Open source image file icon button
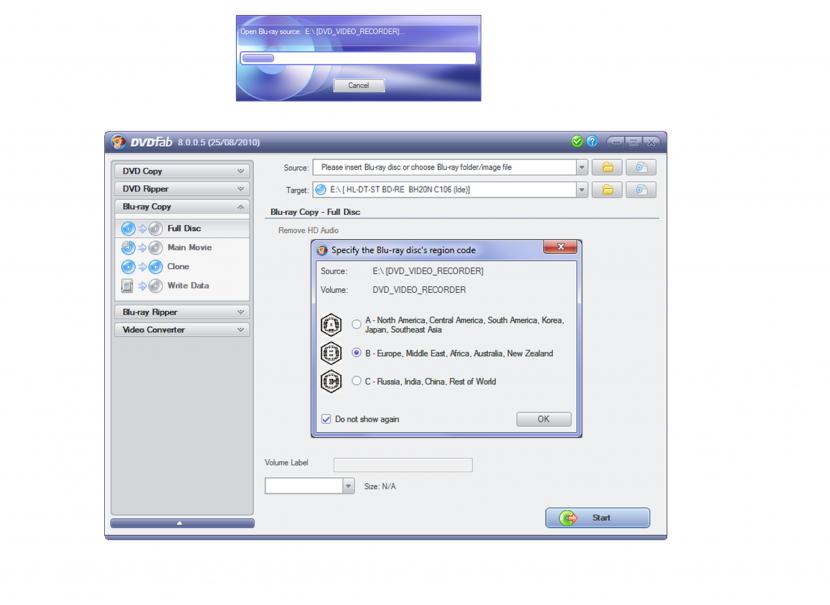The height and width of the screenshot is (605, 830). pyautogui.click(x=641, y=167)
